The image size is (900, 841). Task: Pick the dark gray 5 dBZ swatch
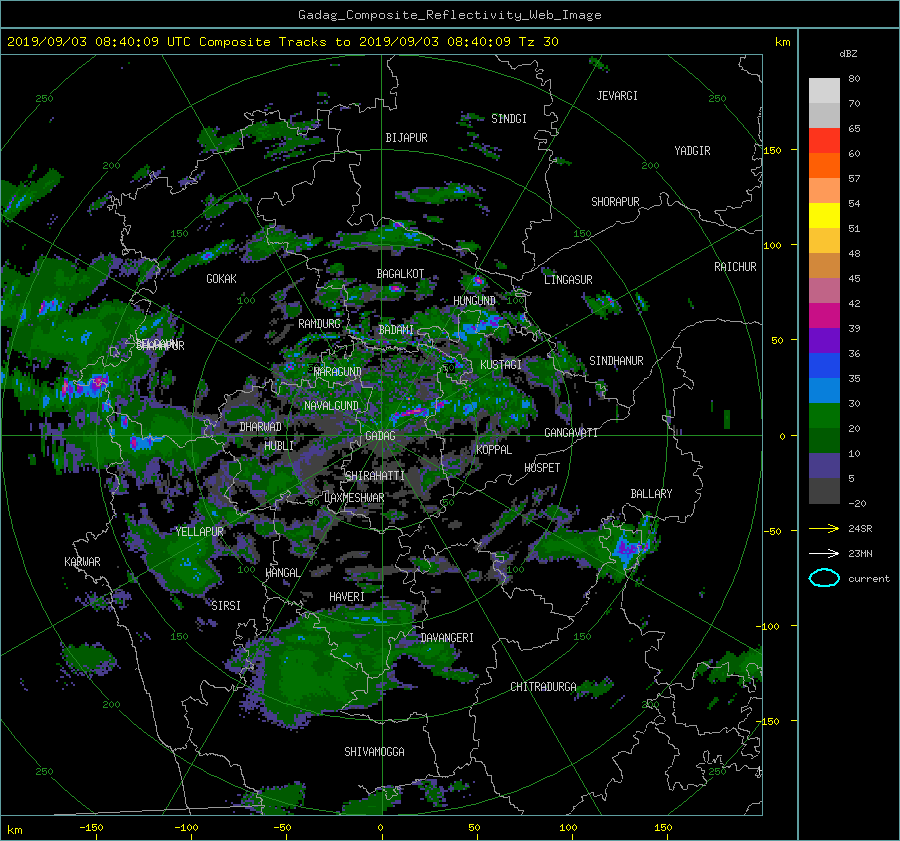(x=824, y=490)
